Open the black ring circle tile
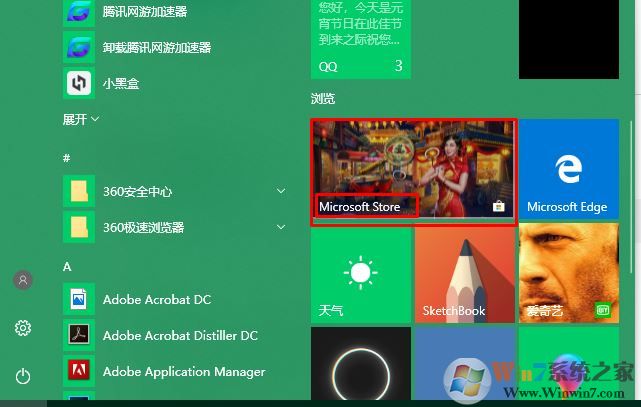Image resolution: width=641 pixels, height=407 pixels. click(361, 363)
